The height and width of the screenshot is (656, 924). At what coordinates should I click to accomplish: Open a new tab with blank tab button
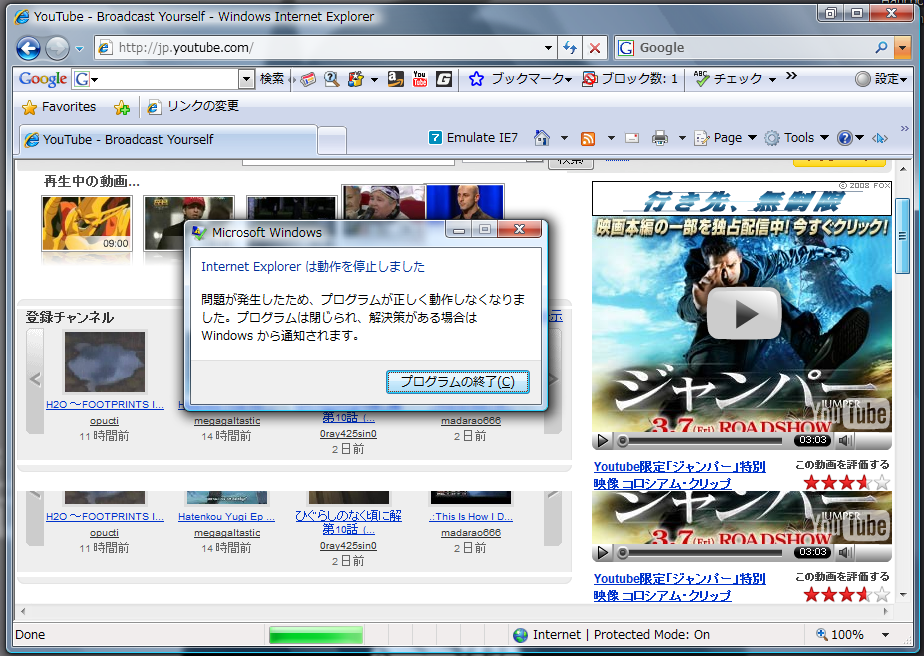[x=332, y=141]
